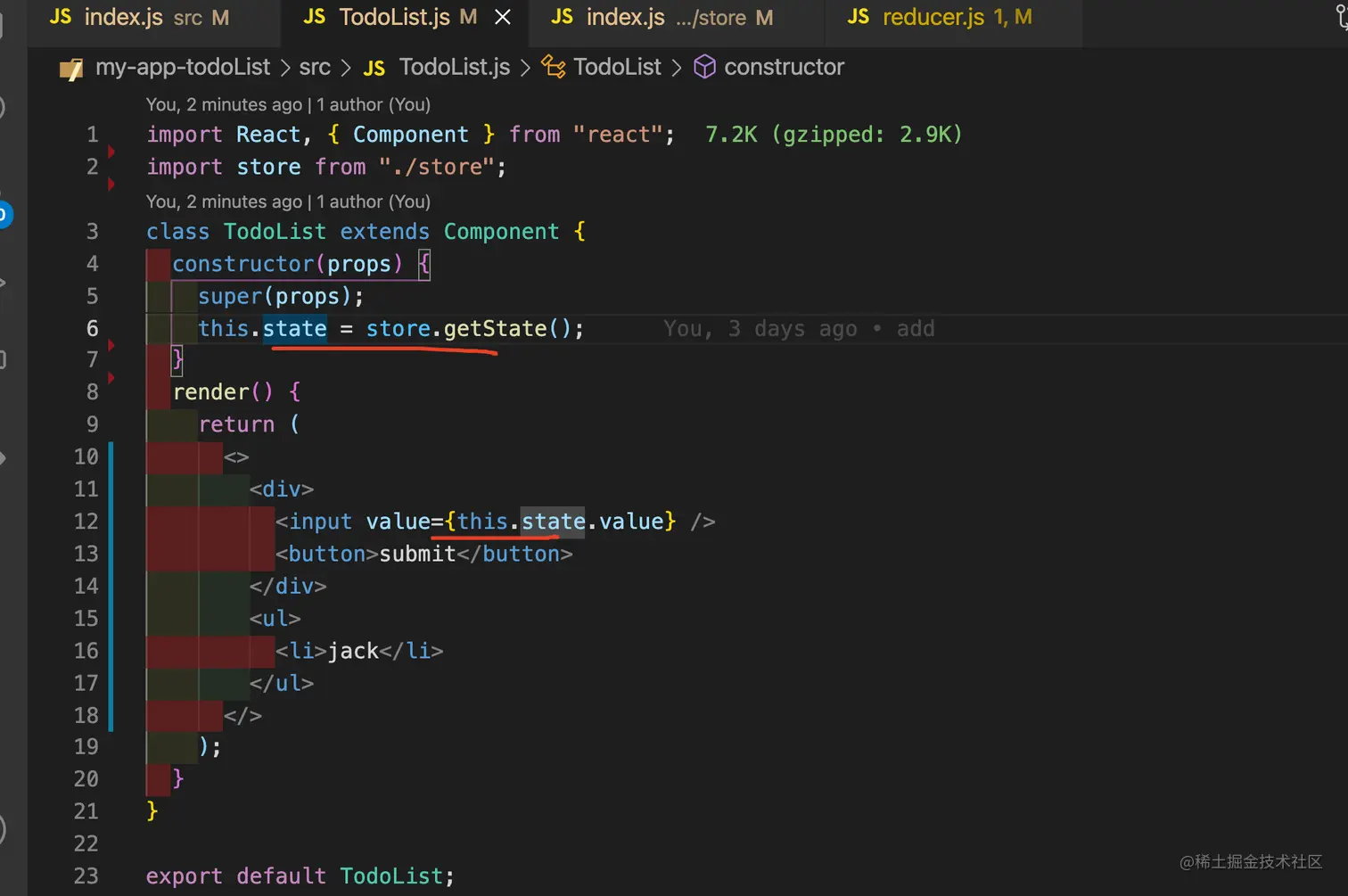
Task: Click the inline blame 'You, 3 days ago • add'
Action: pyautogui.click(x=799, y=329)
